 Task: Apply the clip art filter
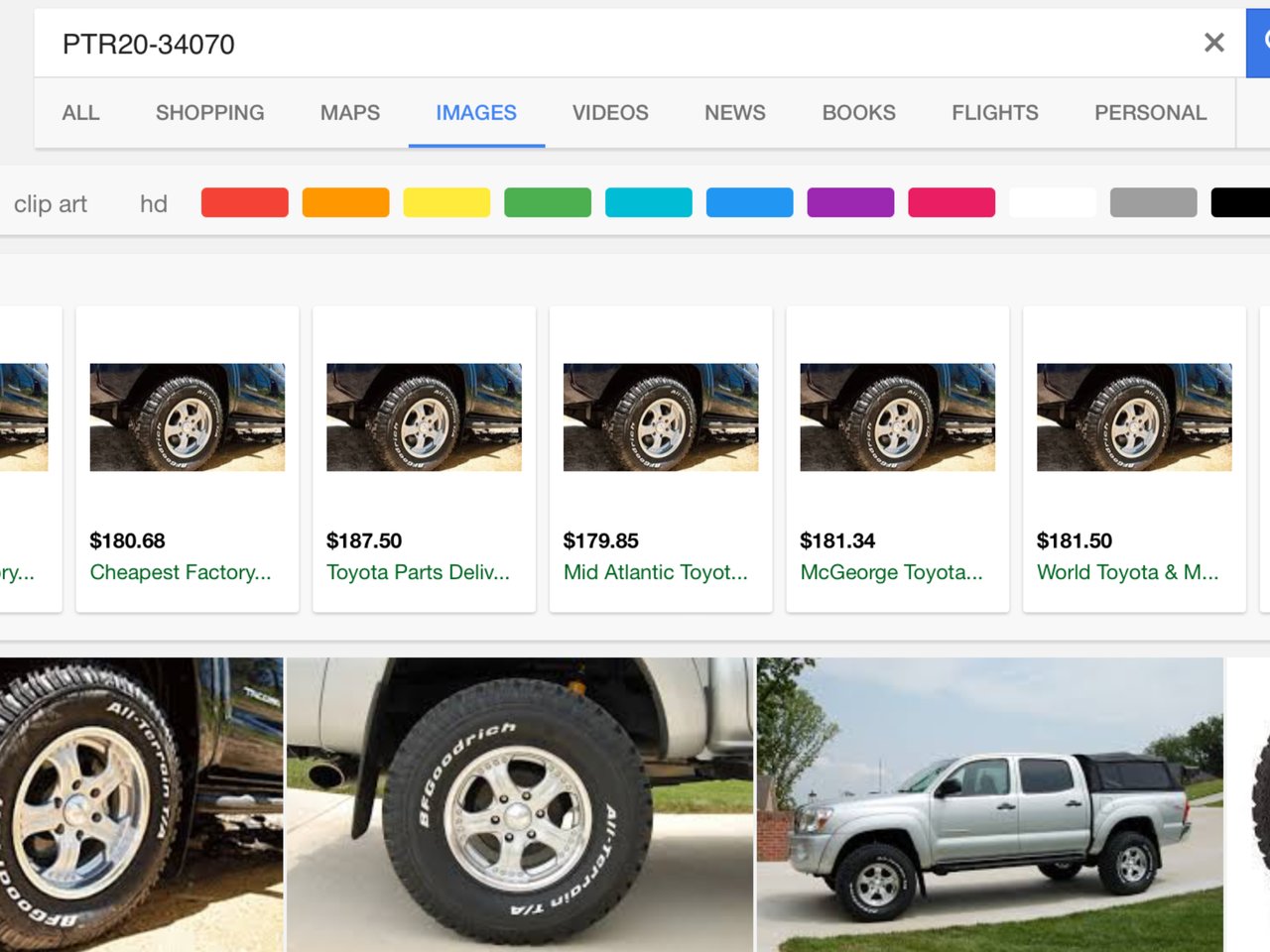point(51,204)
